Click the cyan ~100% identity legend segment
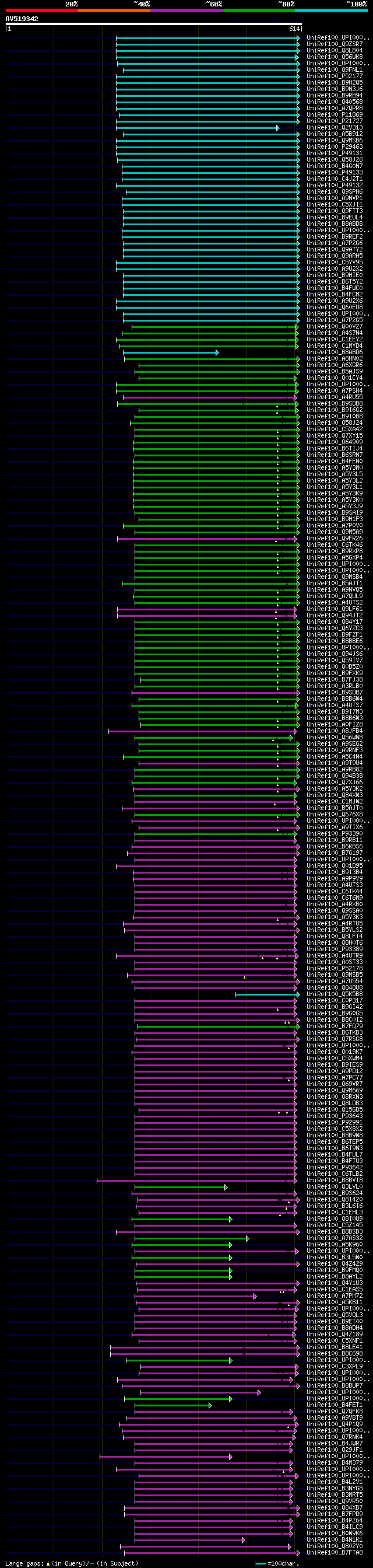 pyautogui.click(x=331, y=11)
